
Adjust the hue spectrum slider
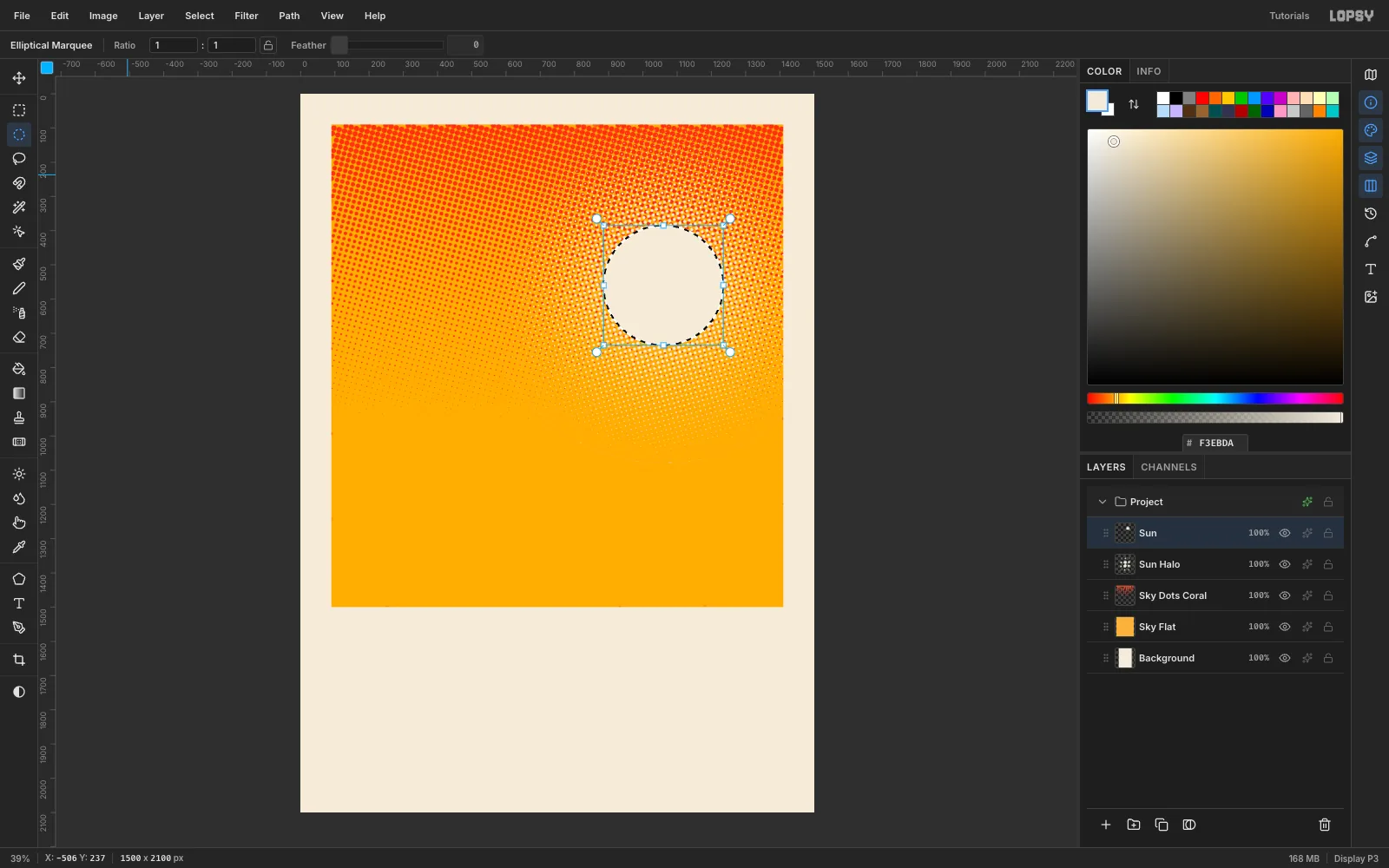[1215, 398]
